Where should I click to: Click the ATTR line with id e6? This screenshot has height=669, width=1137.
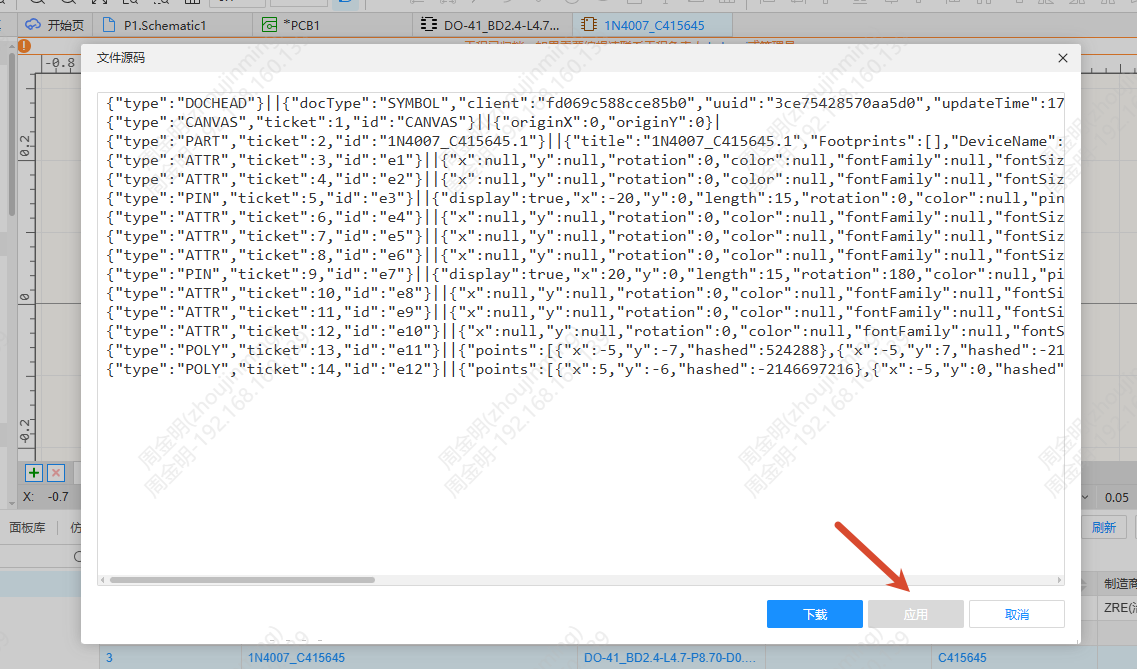(x=584, y=255)
